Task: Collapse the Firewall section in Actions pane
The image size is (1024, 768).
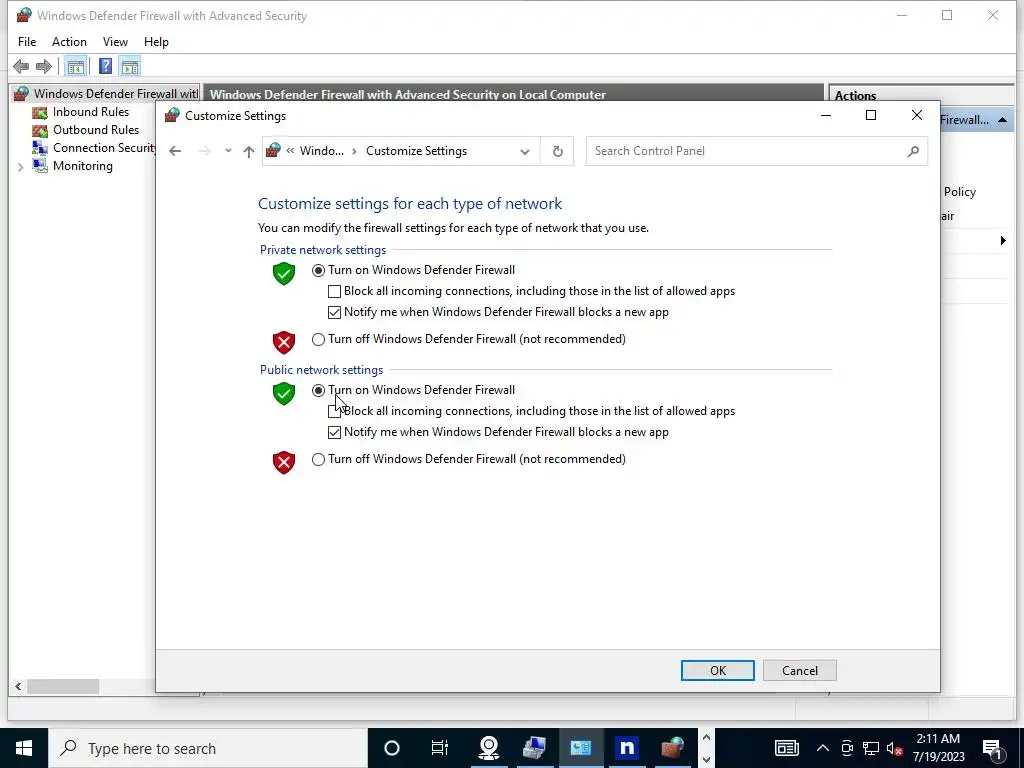Action: click(1002, 120)
